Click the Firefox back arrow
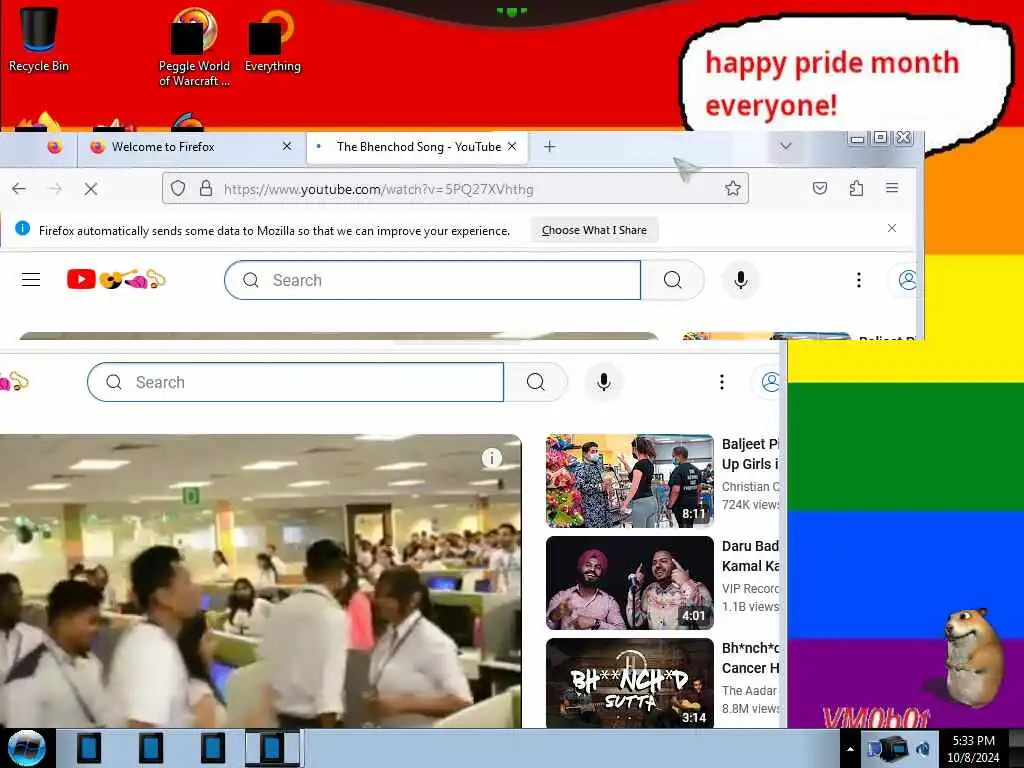The width and height of the screenshot is (1024, 768). tap(19, 189)
